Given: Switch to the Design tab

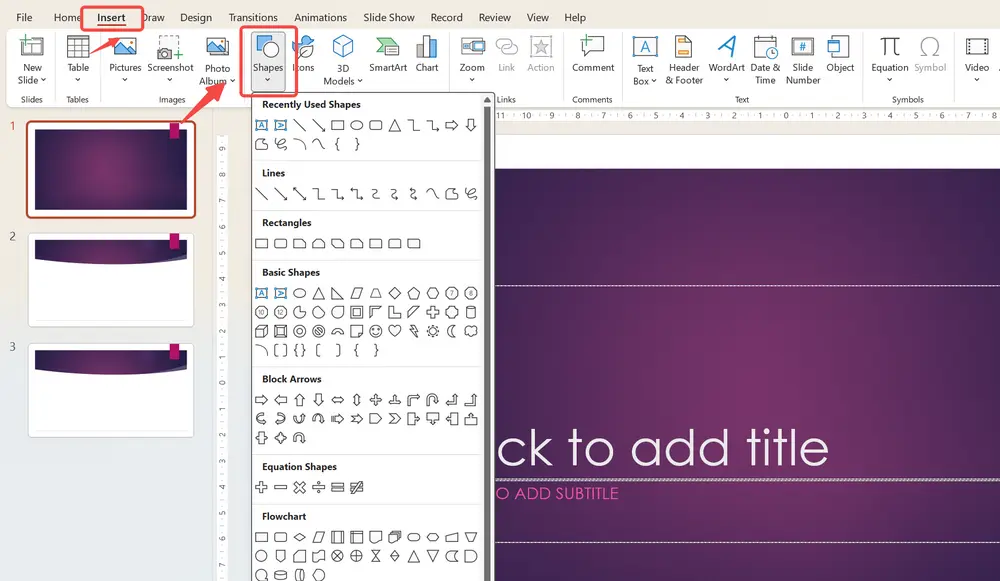Looking at the screenshot, I should click(x=196, y=17).
